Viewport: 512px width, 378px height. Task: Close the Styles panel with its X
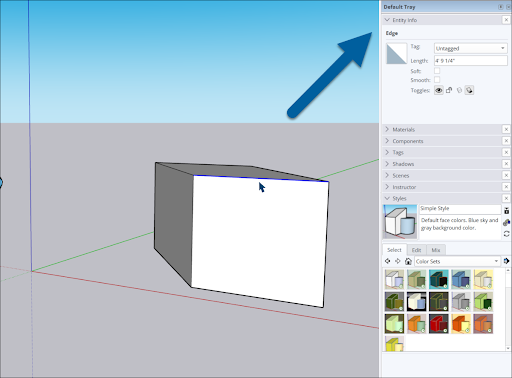[506, 198]
